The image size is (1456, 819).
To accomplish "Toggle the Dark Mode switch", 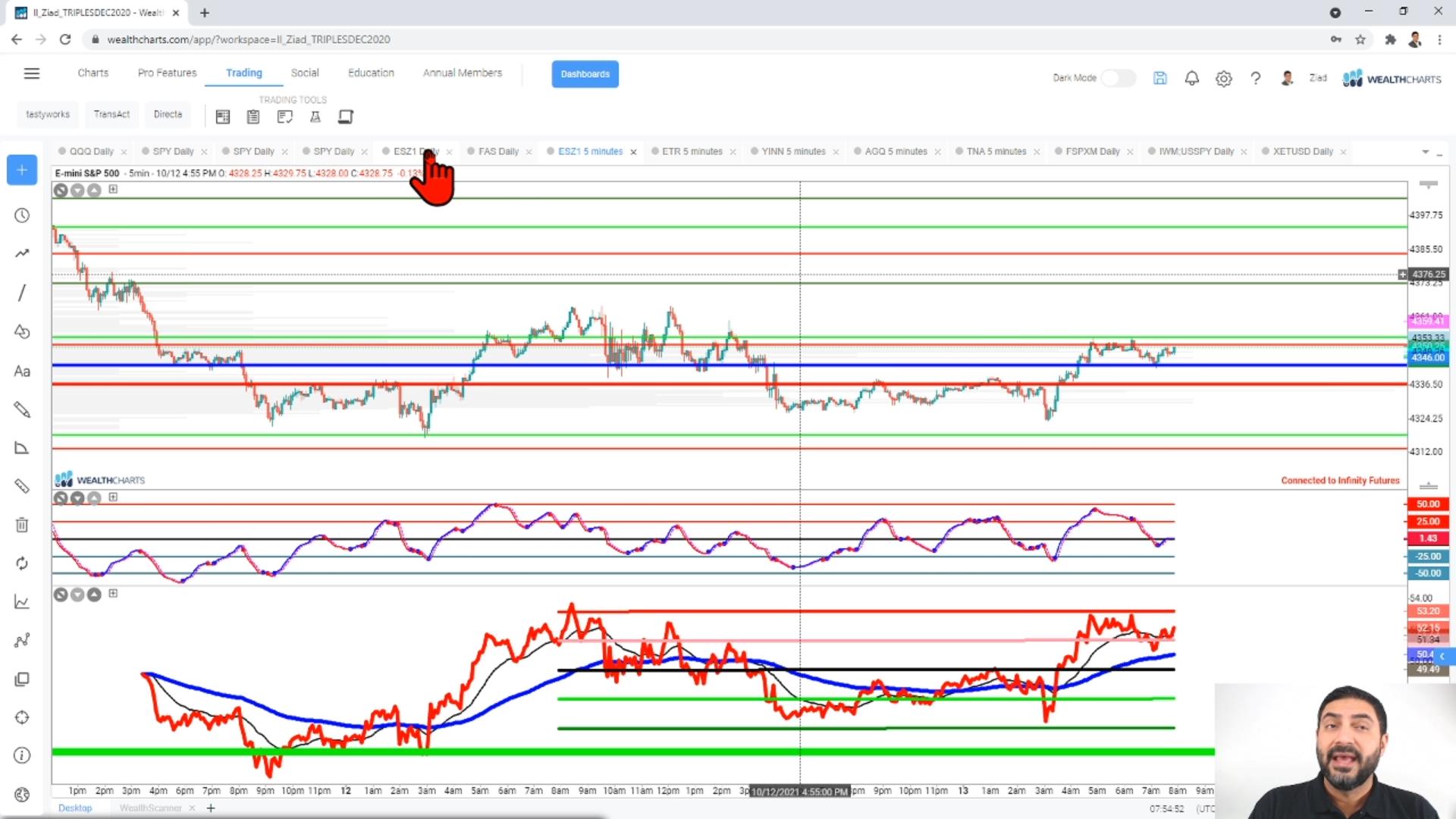I will coord(1119,78).
